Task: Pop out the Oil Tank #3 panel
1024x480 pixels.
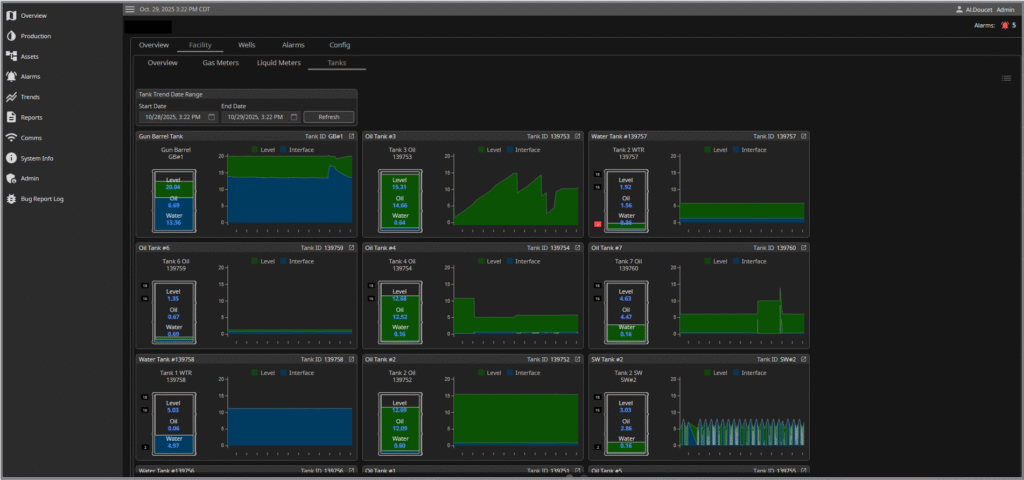Action: pos(579,136)
